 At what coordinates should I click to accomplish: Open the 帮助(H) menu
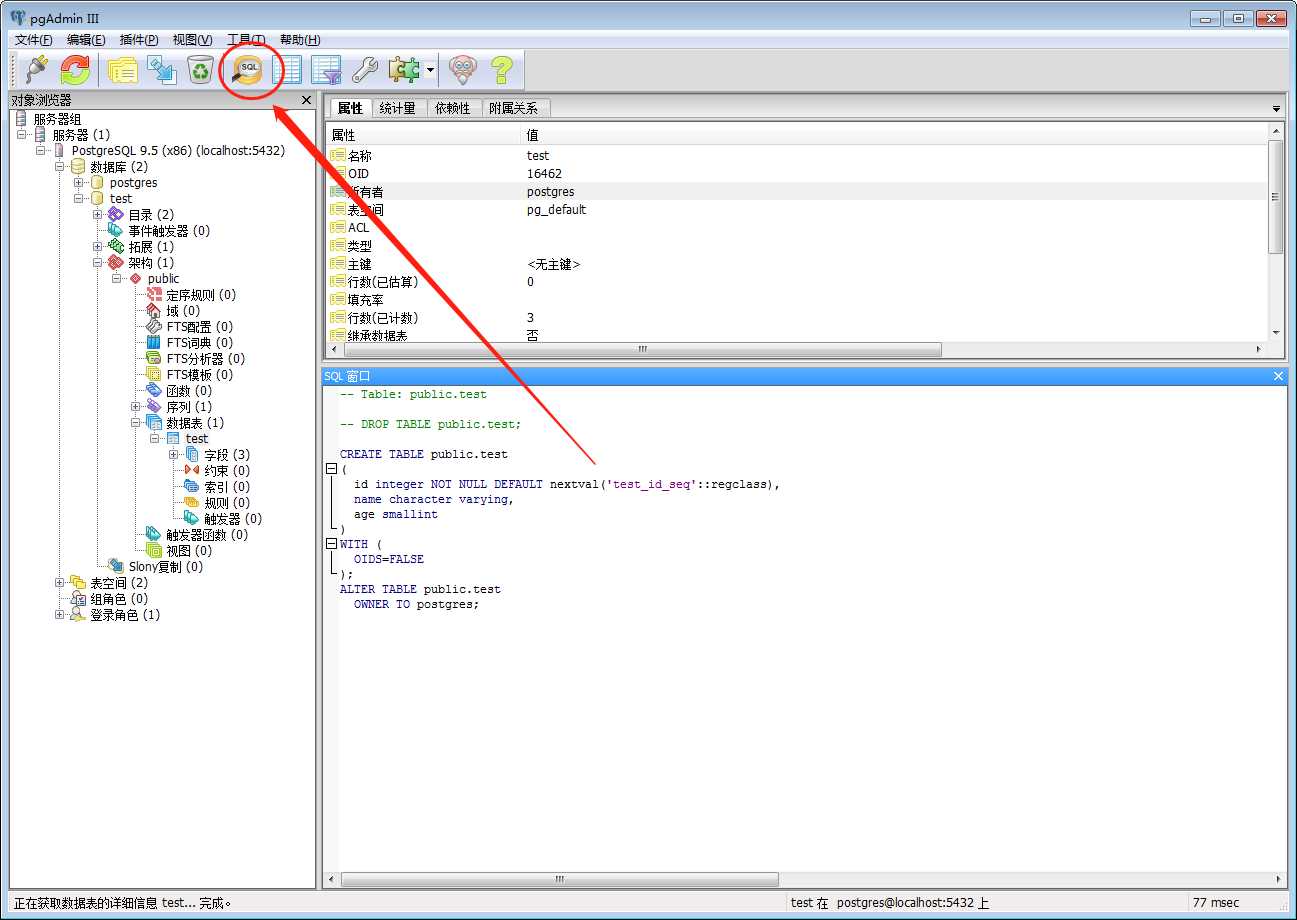point(300,40)
